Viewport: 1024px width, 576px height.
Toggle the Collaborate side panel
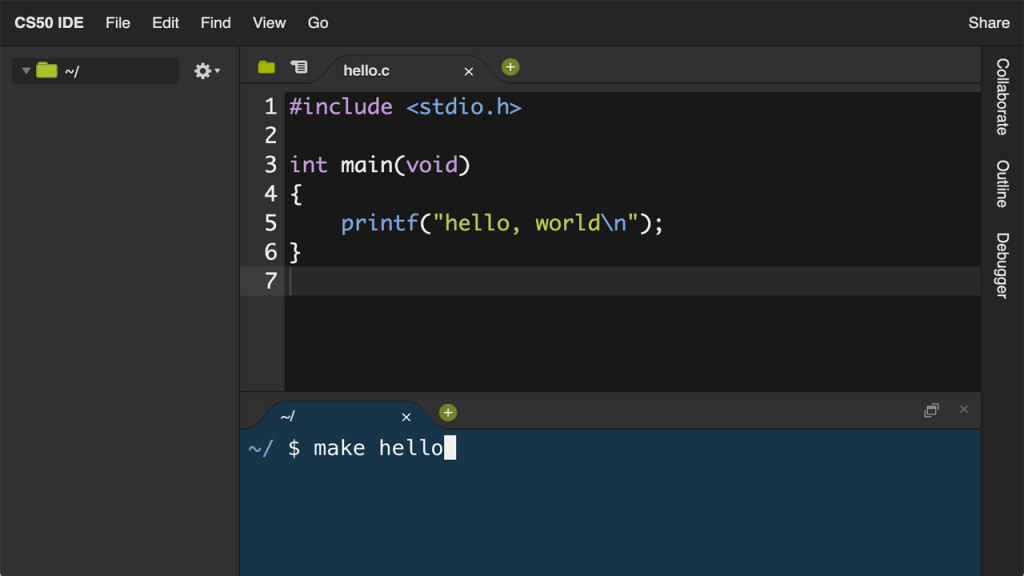click(x=1001, y=96)
